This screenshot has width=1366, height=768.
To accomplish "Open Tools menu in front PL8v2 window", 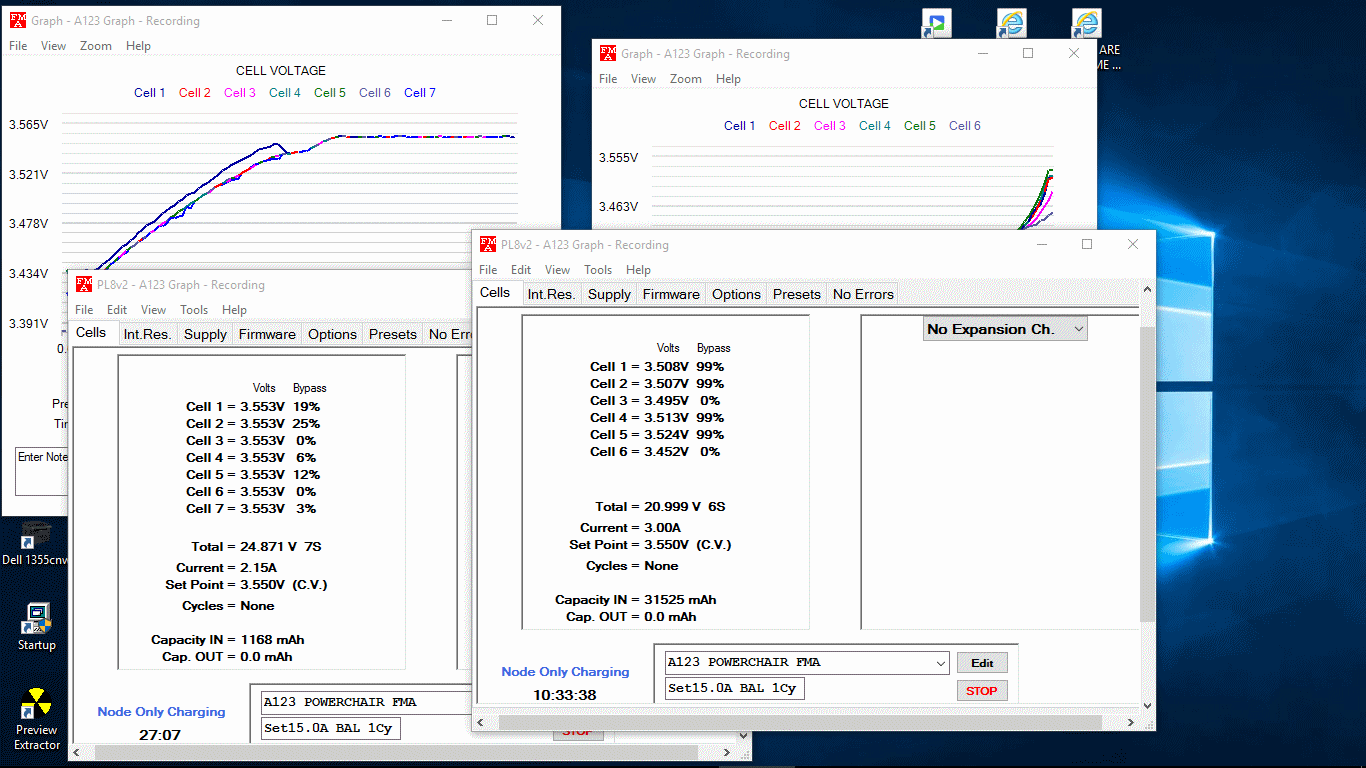I will click(598, 270).
